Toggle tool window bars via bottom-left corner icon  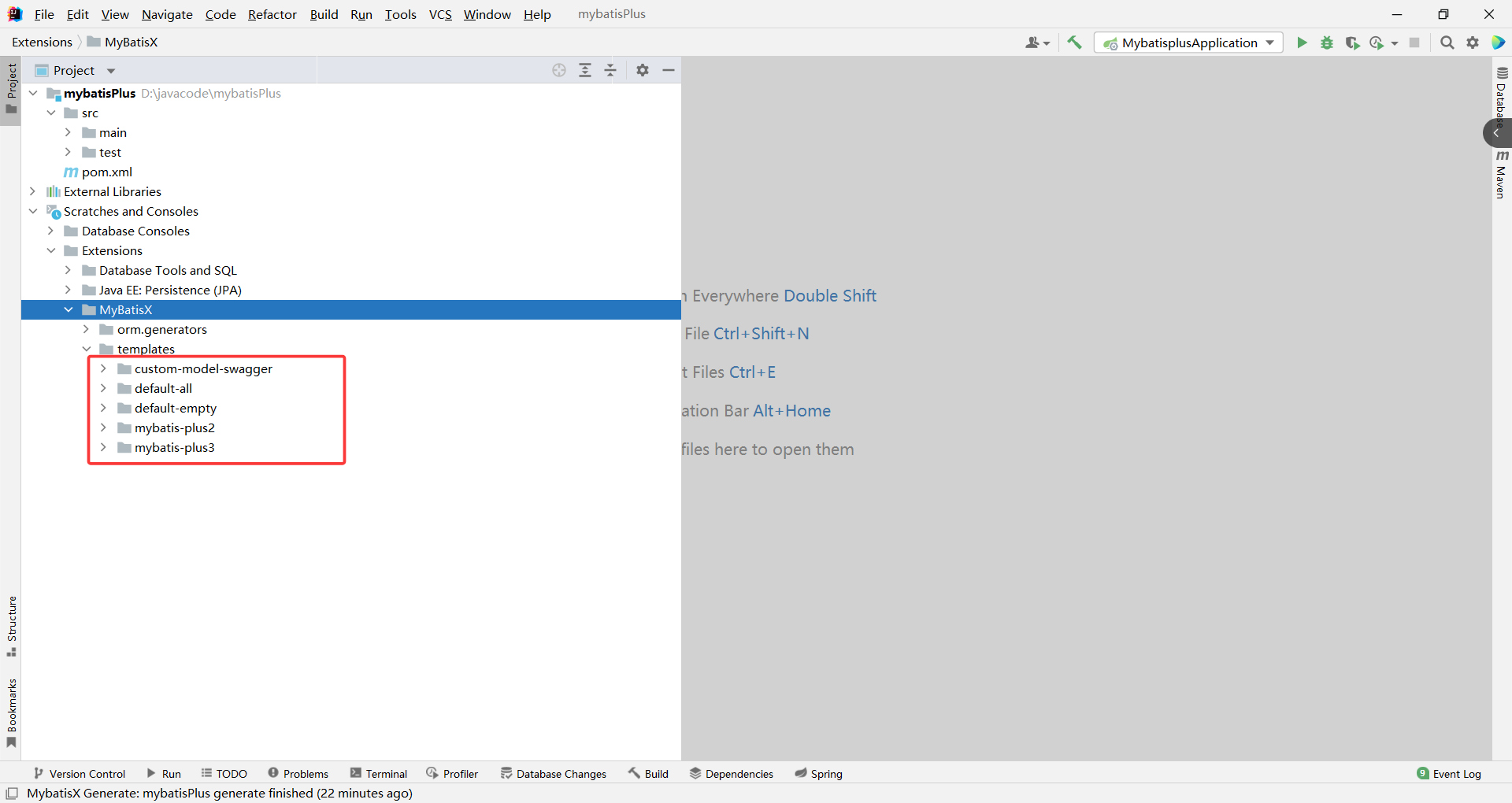tap(12, 793)
